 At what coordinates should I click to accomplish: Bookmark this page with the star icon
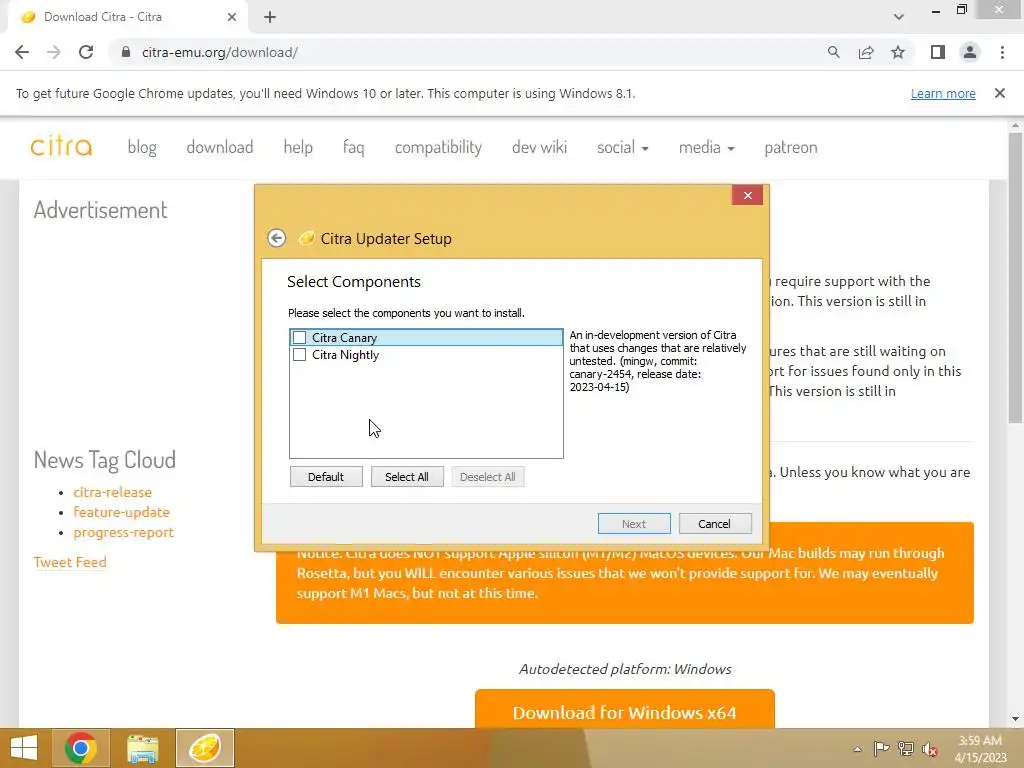898,52
